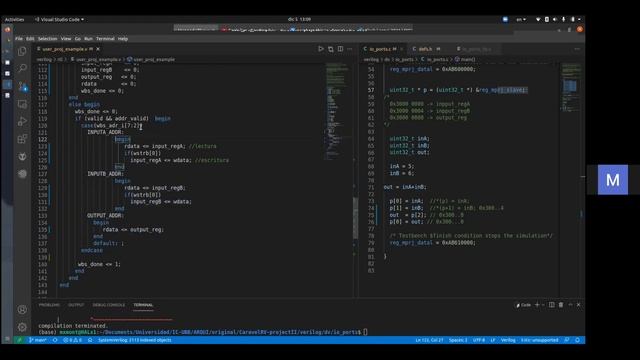Click the right editor minimap
Screen dimensions: 640x360
571,87
